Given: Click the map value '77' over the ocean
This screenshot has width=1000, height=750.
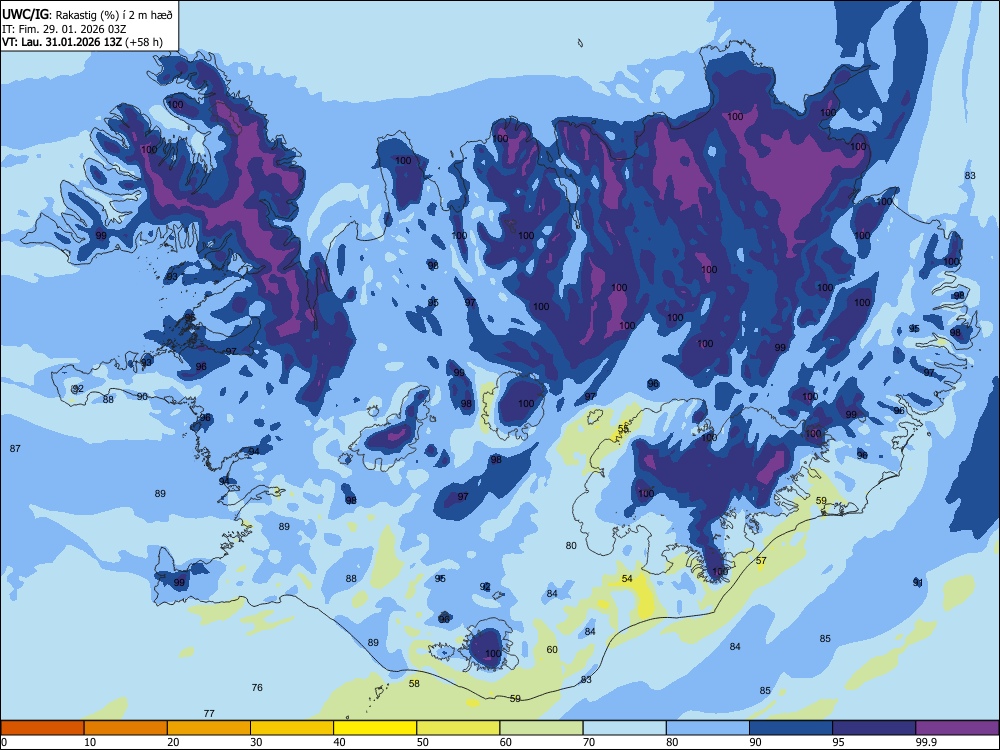Looking at the screenshot, I should [x=209, y=713].
